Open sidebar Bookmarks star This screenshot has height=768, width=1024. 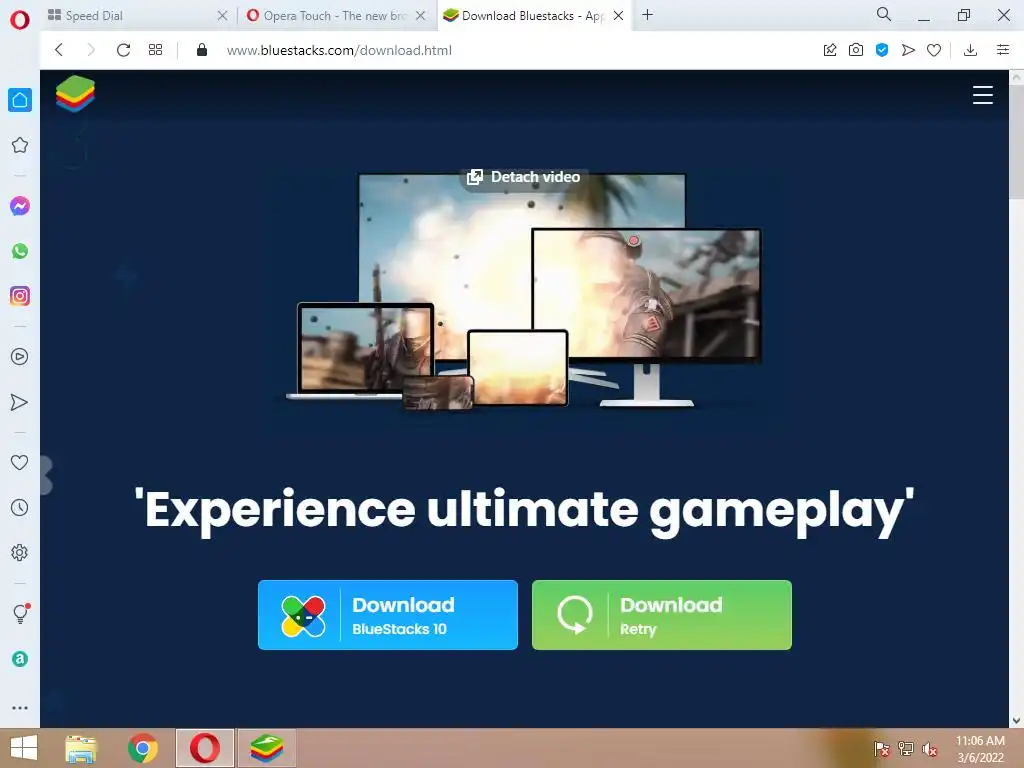(x=20, y=145)
